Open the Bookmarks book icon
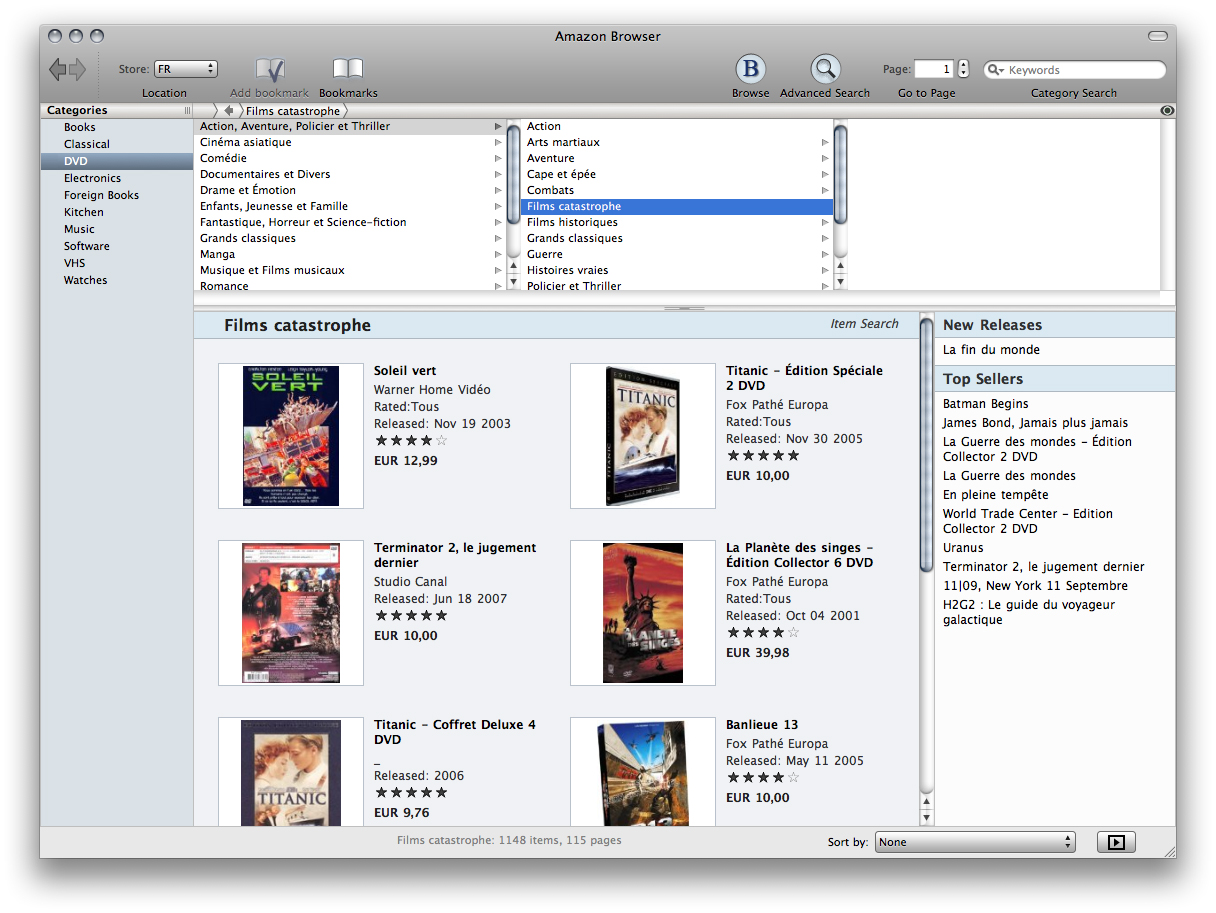Viewport: 1216px width, 913px height. point(348,69)
